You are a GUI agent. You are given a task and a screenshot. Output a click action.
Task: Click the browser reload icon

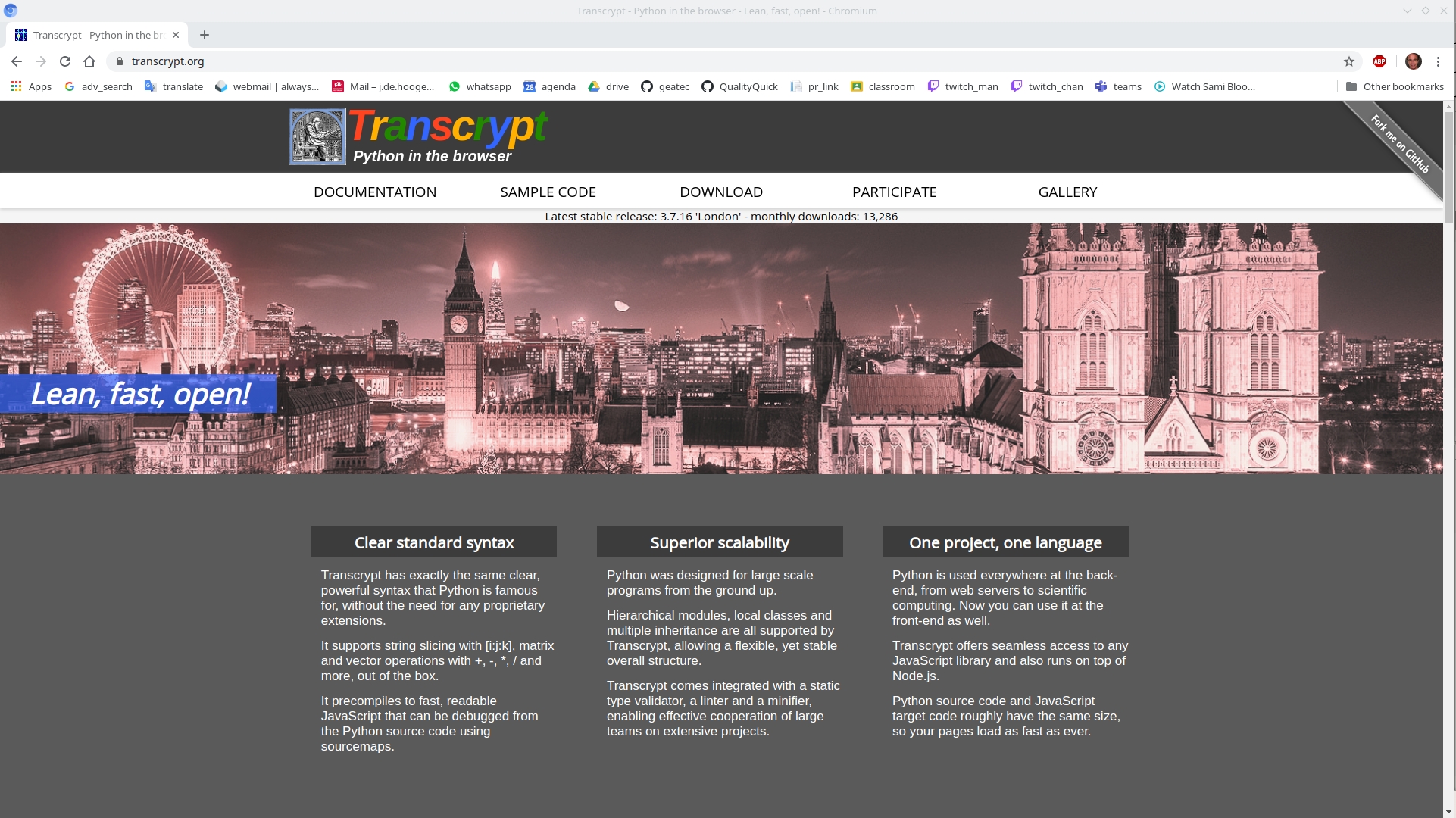(65, 61)
